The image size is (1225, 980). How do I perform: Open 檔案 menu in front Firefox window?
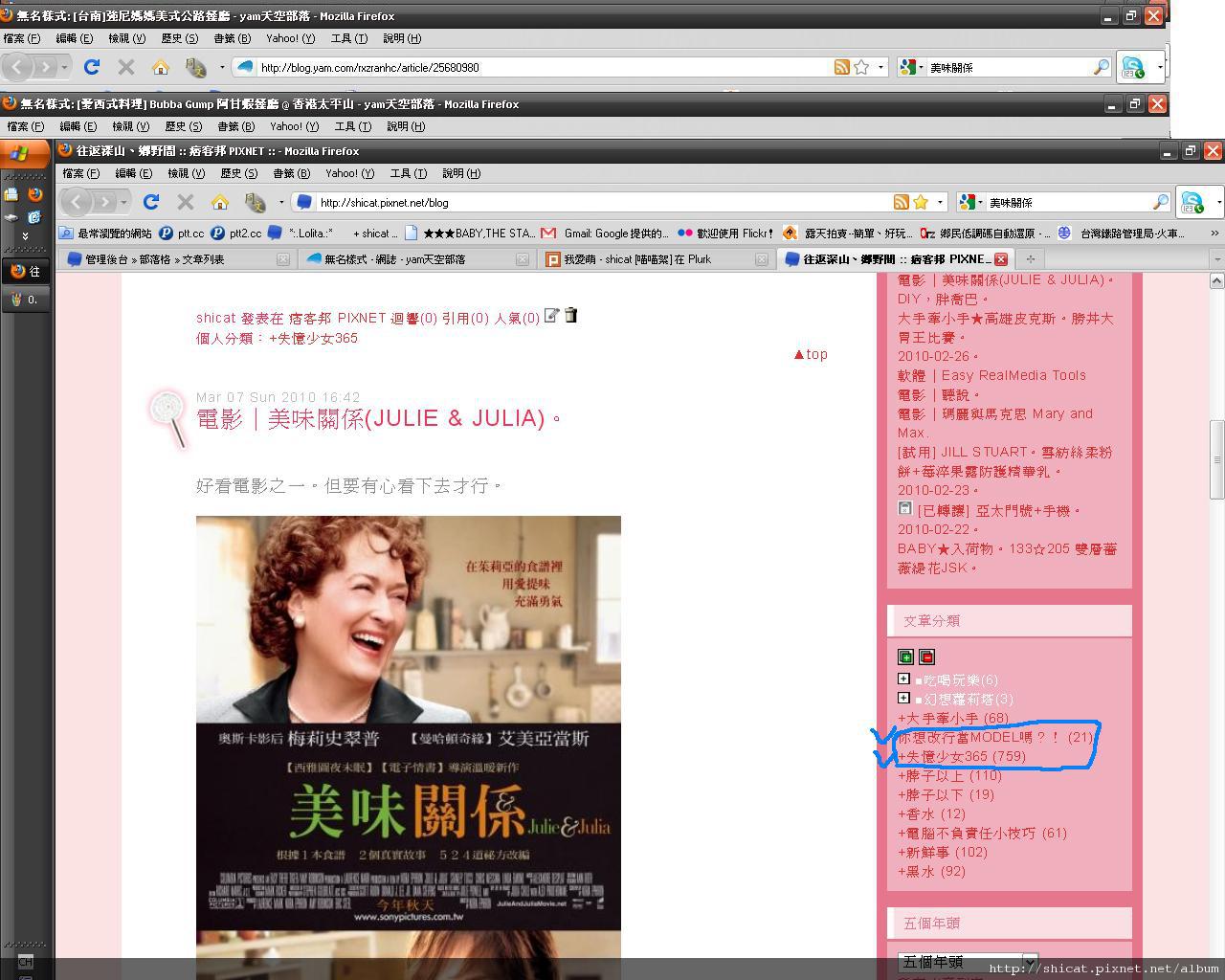(80, 173)
